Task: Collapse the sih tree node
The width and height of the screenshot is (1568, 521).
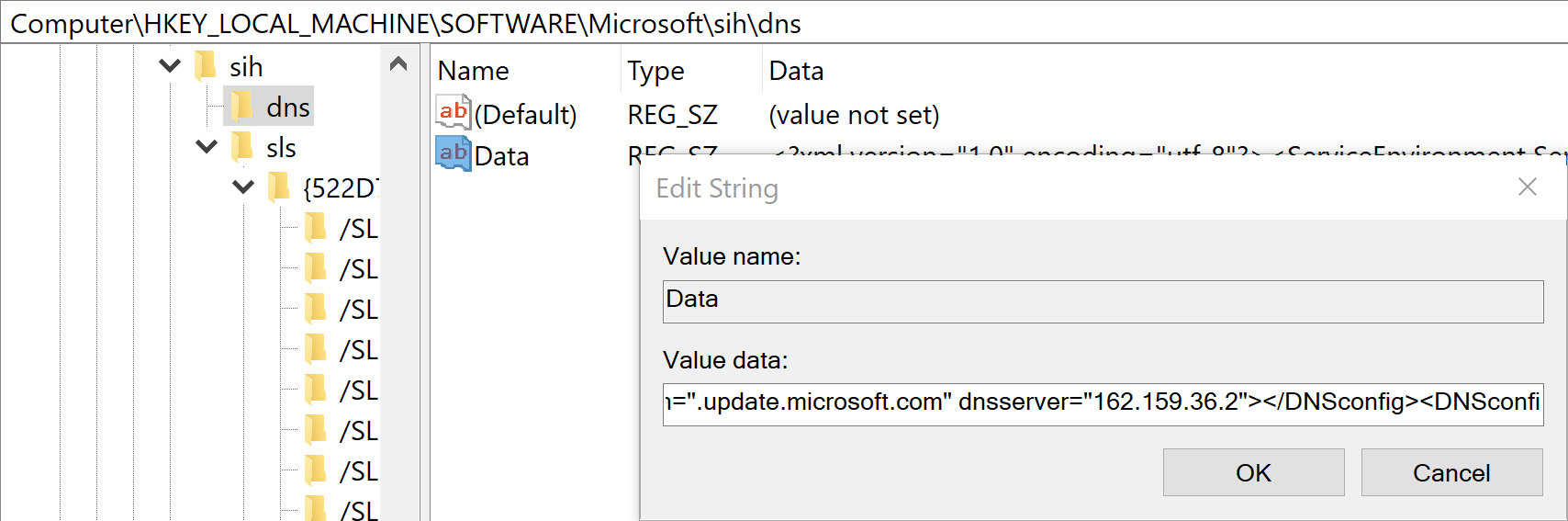Action: pos(170,66)
